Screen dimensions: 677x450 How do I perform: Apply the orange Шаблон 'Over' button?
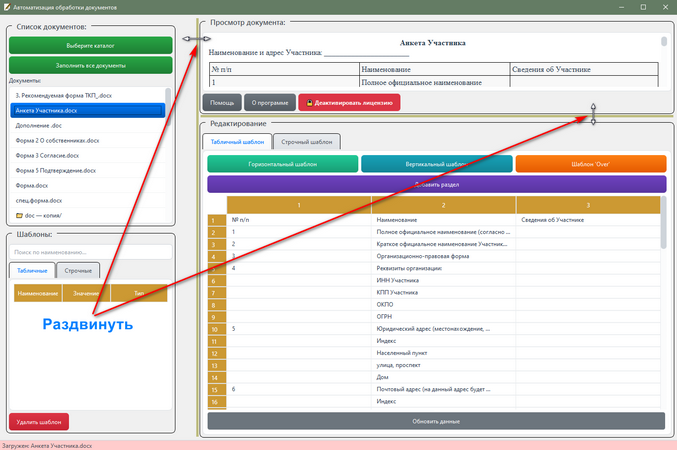pyautogui.click(x=591, y=164)
